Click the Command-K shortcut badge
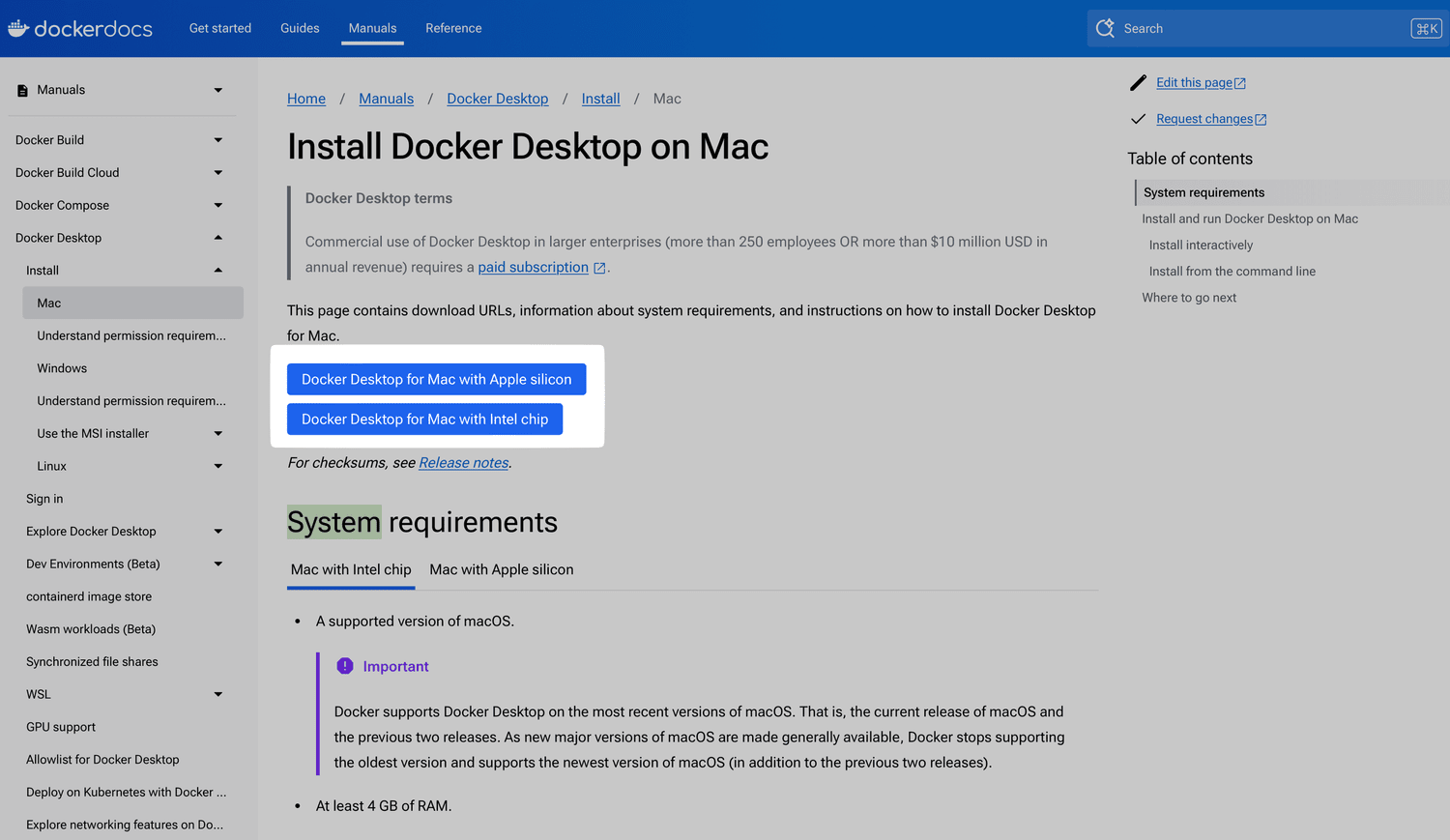Viewport: 1450px width, 840px height. 1426,29
